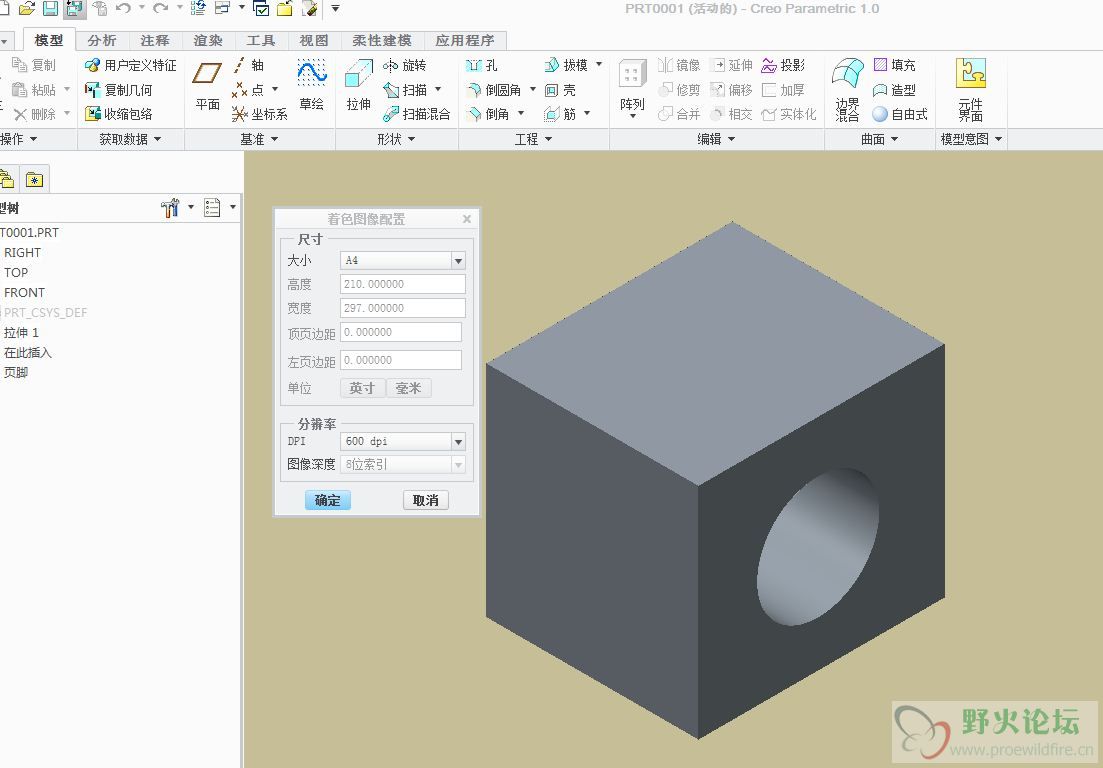Screen dimensions: 1103x768
Task: Click the 宽度 width input field
Action: (x=402, y=308)
